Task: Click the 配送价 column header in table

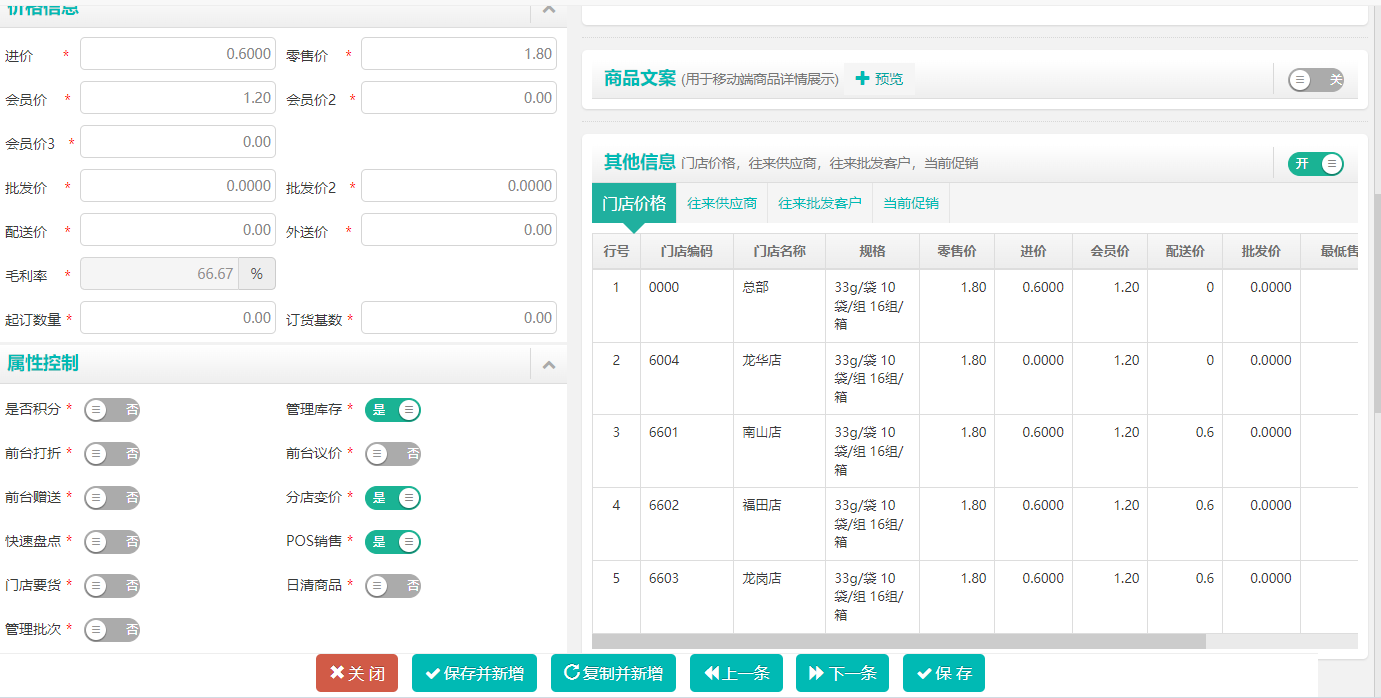Action: point(1185,251)
